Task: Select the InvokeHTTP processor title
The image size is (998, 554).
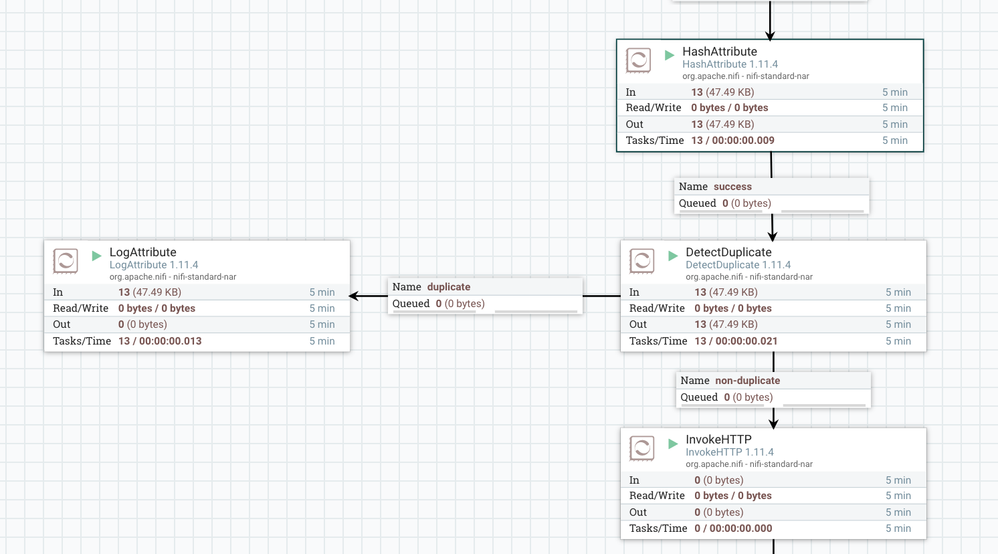Action: pyautogui.click(x=719, y=439)
